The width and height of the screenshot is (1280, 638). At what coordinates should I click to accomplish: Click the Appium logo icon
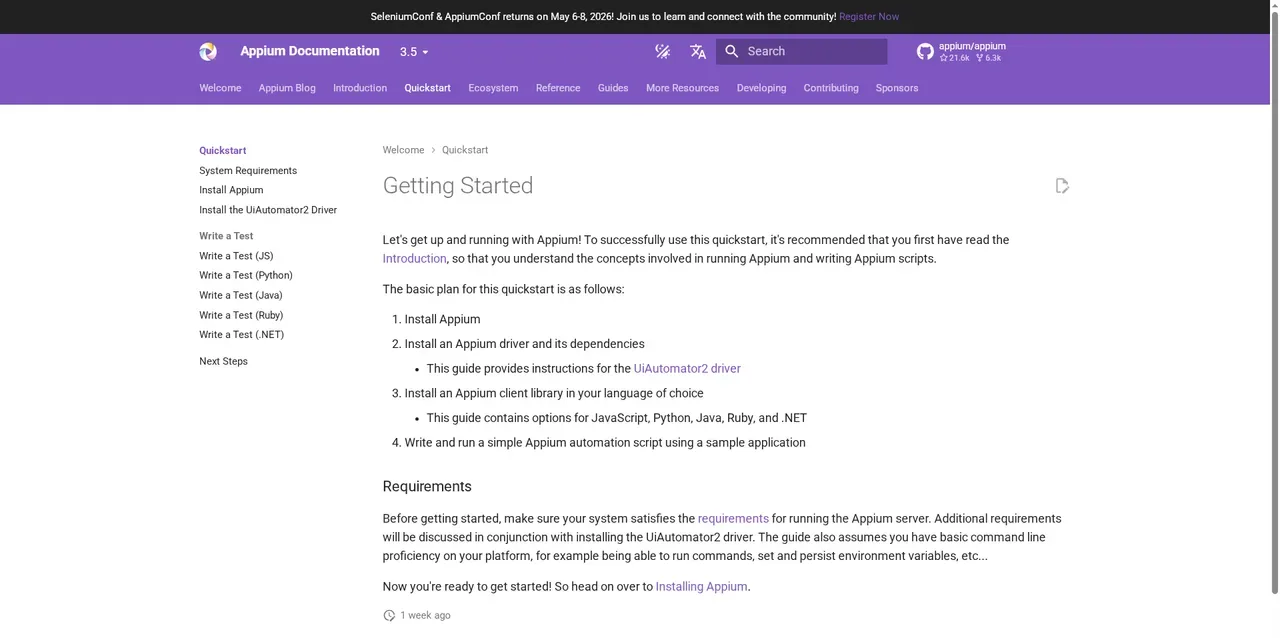point(208,52)
